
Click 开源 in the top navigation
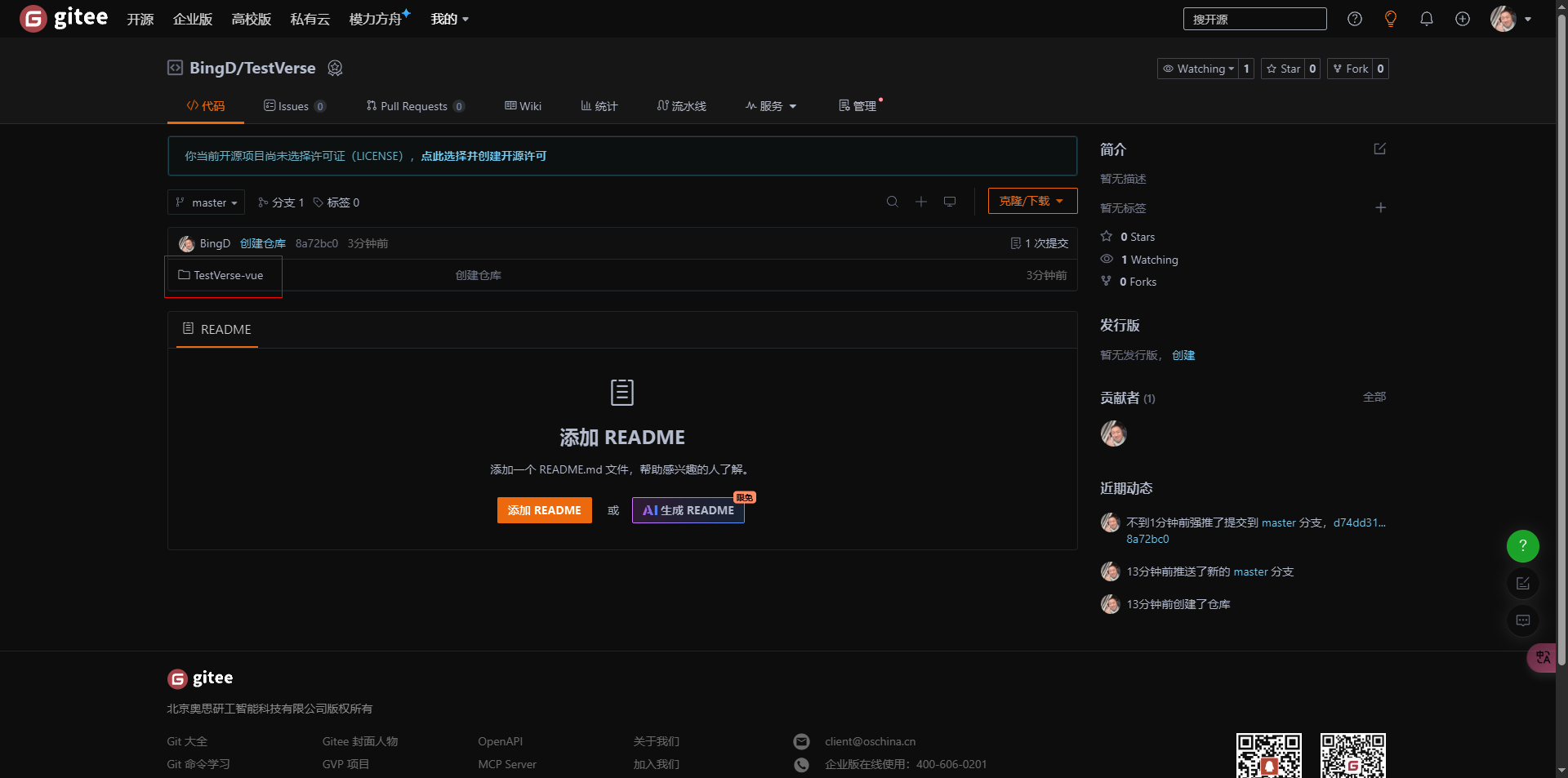(x=140, y=19)
